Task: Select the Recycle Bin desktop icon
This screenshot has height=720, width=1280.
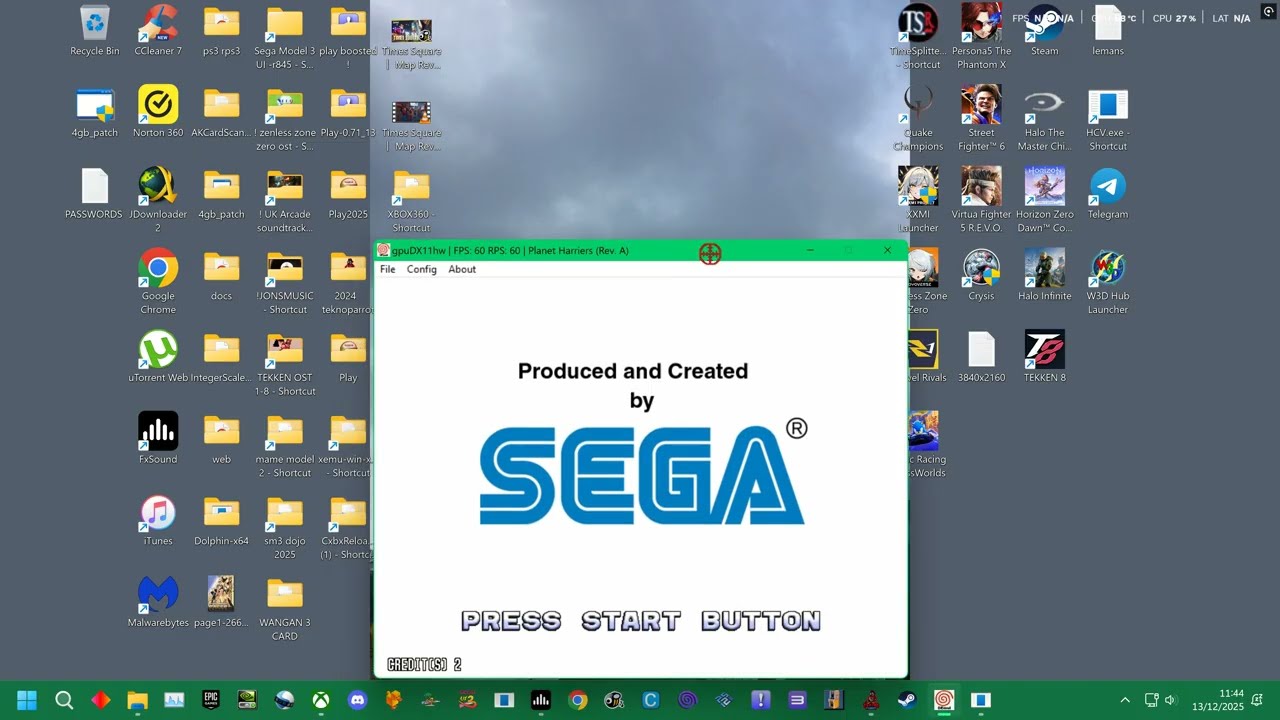Action: [95, 31]
